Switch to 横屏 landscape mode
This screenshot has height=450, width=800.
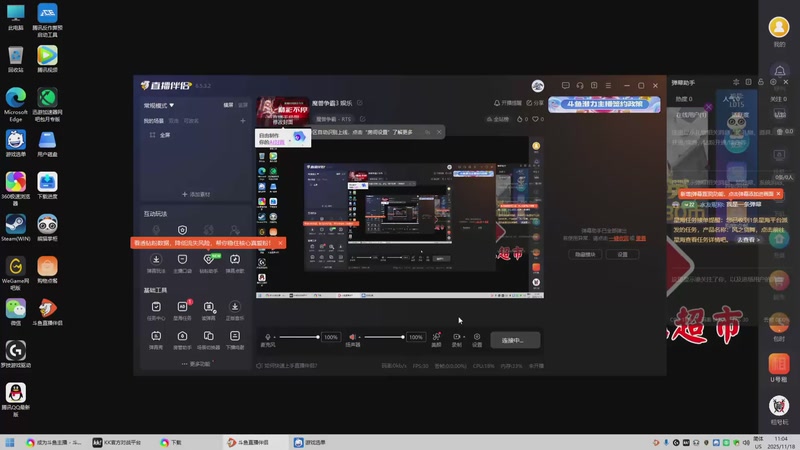[x=228, y=105]
